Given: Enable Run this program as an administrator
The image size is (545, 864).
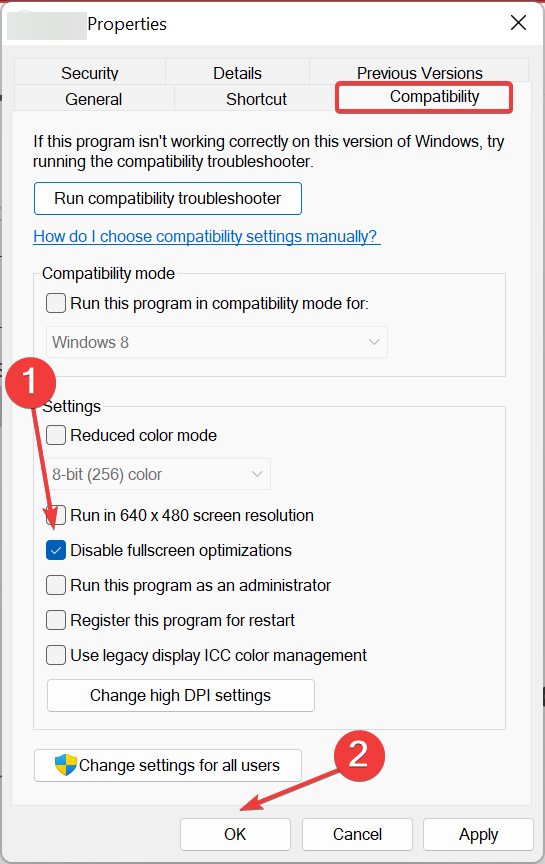Looking at the screenshot, I should [x=56, y=585].
